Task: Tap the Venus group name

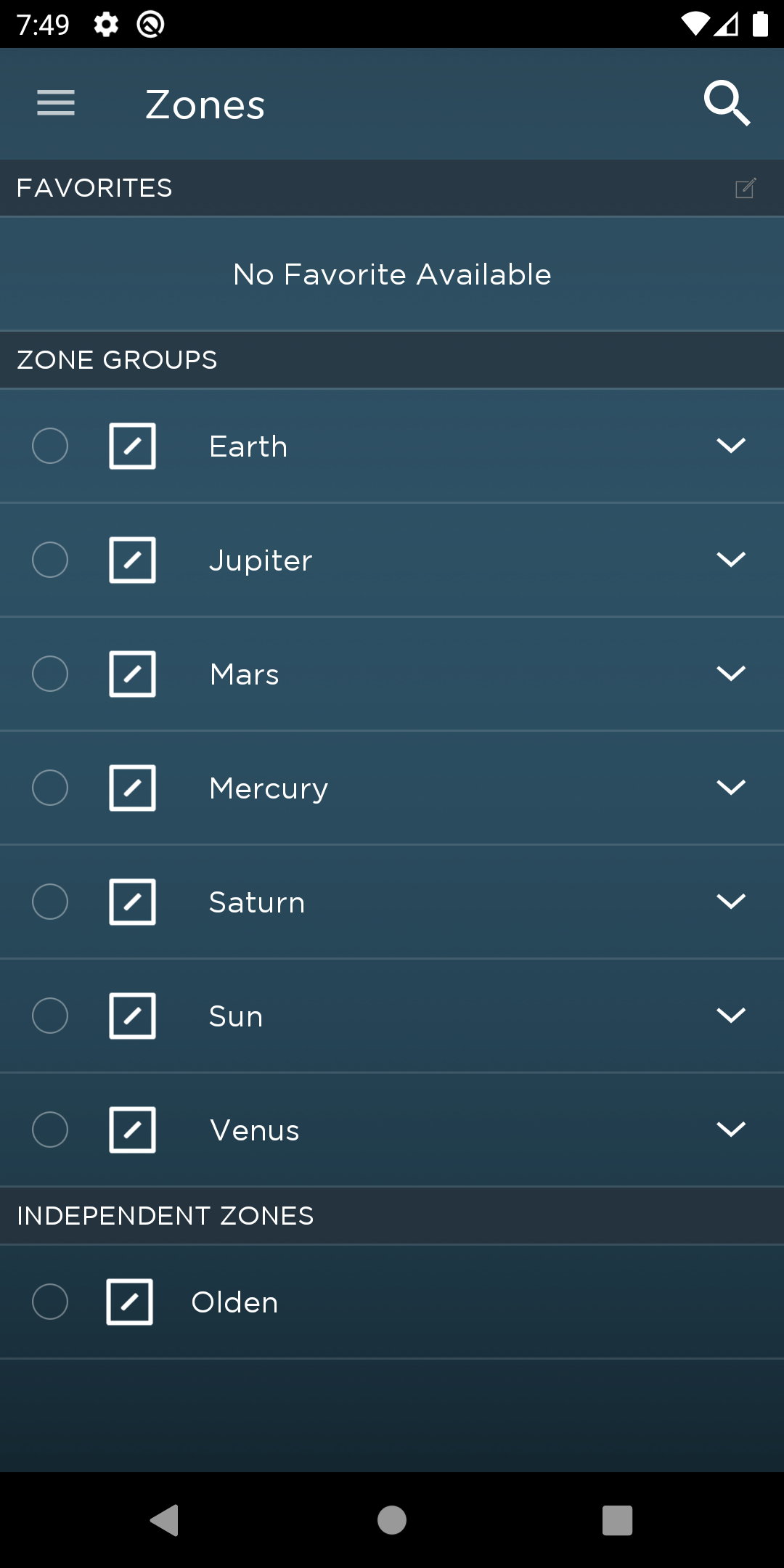Action: click(x=255, y=1130)
